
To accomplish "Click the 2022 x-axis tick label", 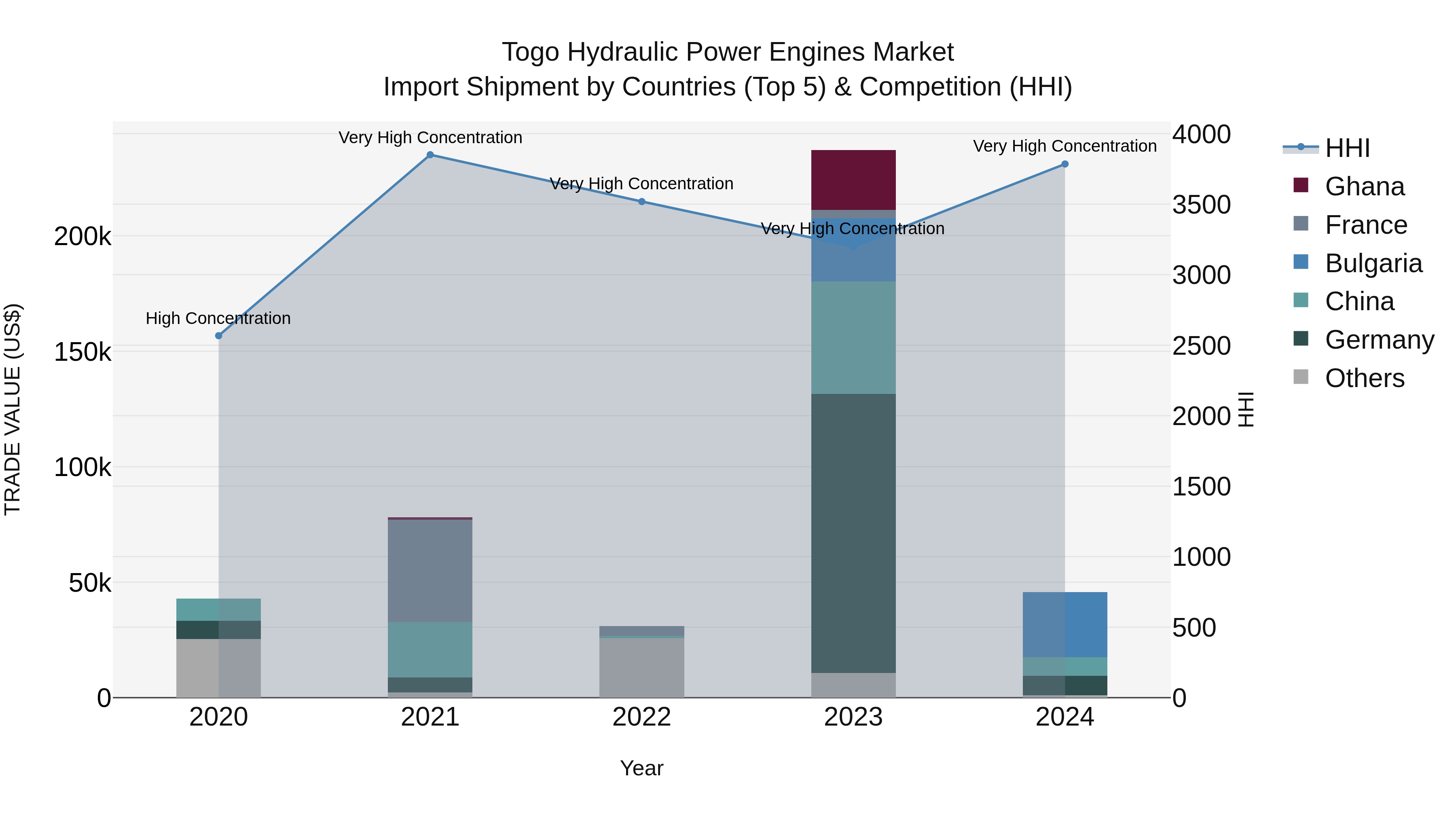I will 642,717.
